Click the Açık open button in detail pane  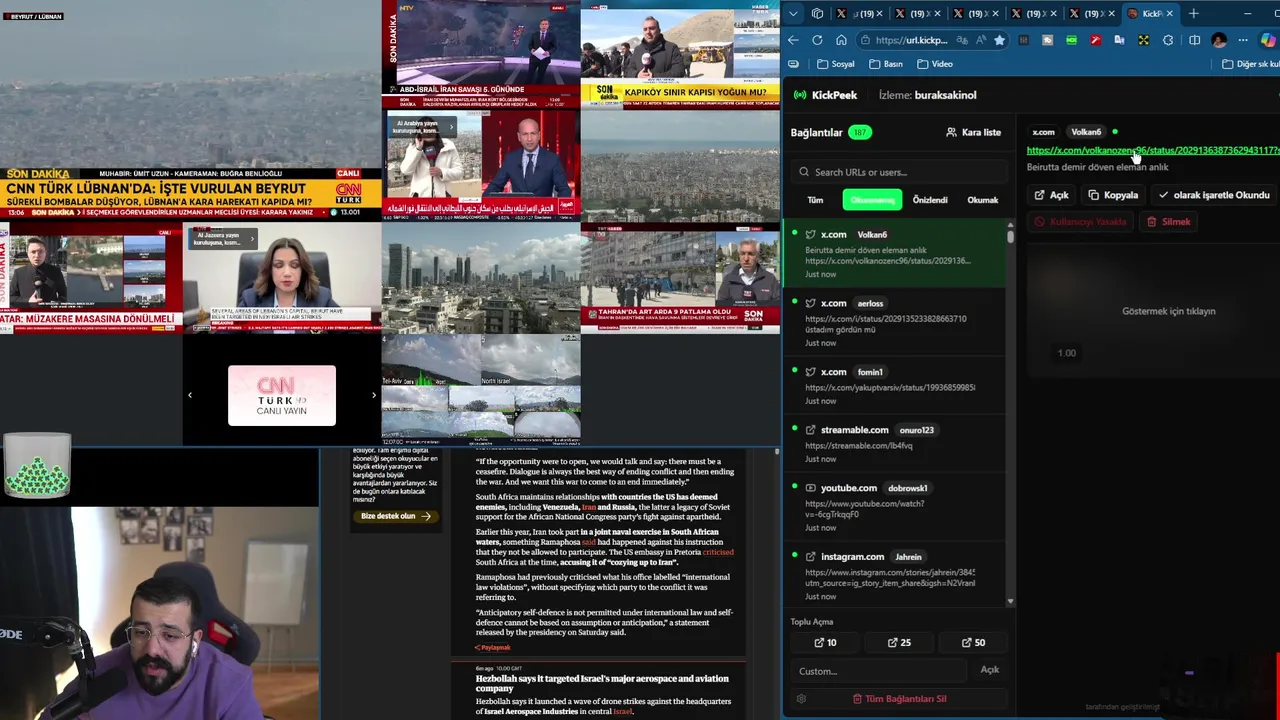(x=1051, y=195)
